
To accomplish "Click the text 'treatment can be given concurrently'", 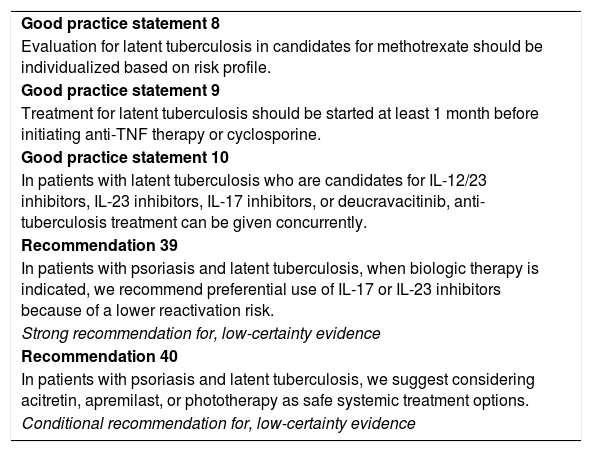I will [x=238, y=223].
